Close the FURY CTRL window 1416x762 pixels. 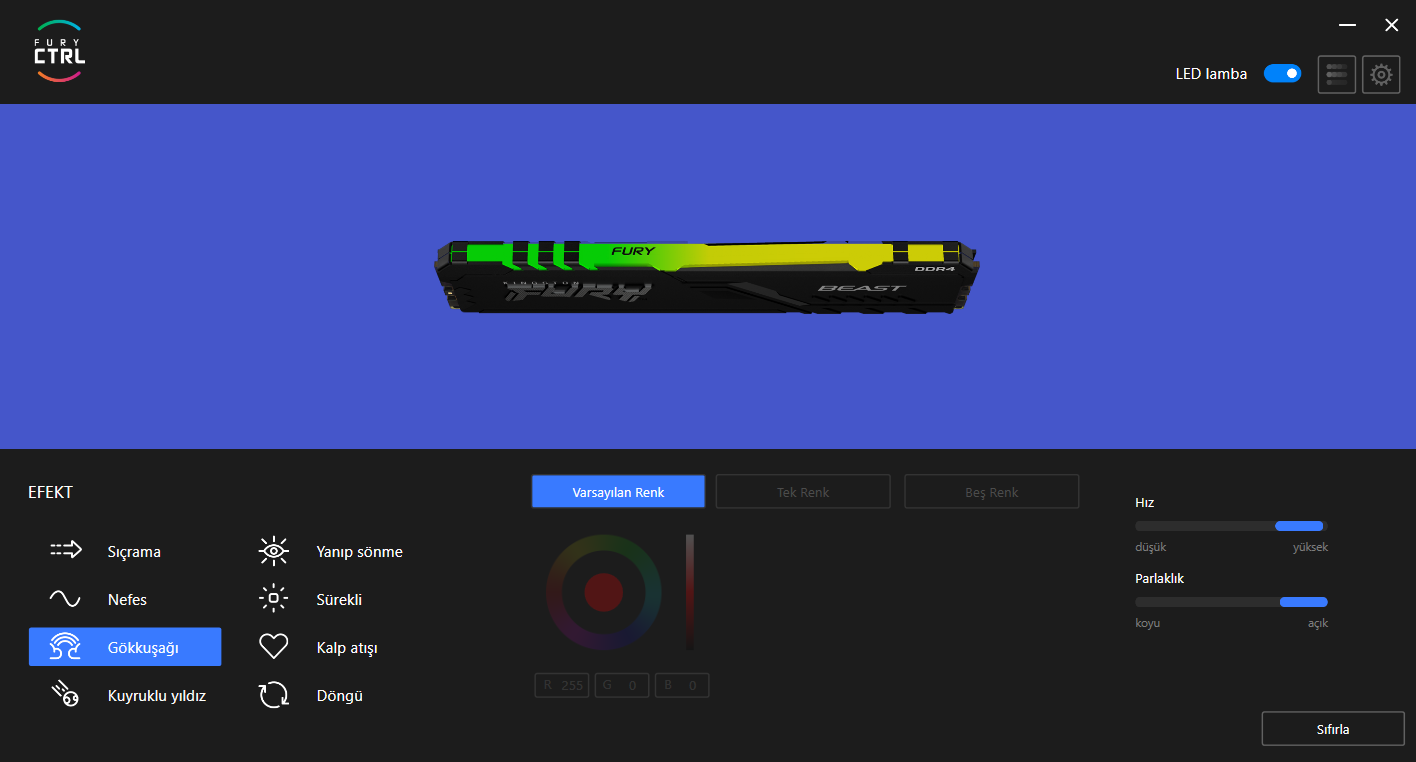[1391, 25]
